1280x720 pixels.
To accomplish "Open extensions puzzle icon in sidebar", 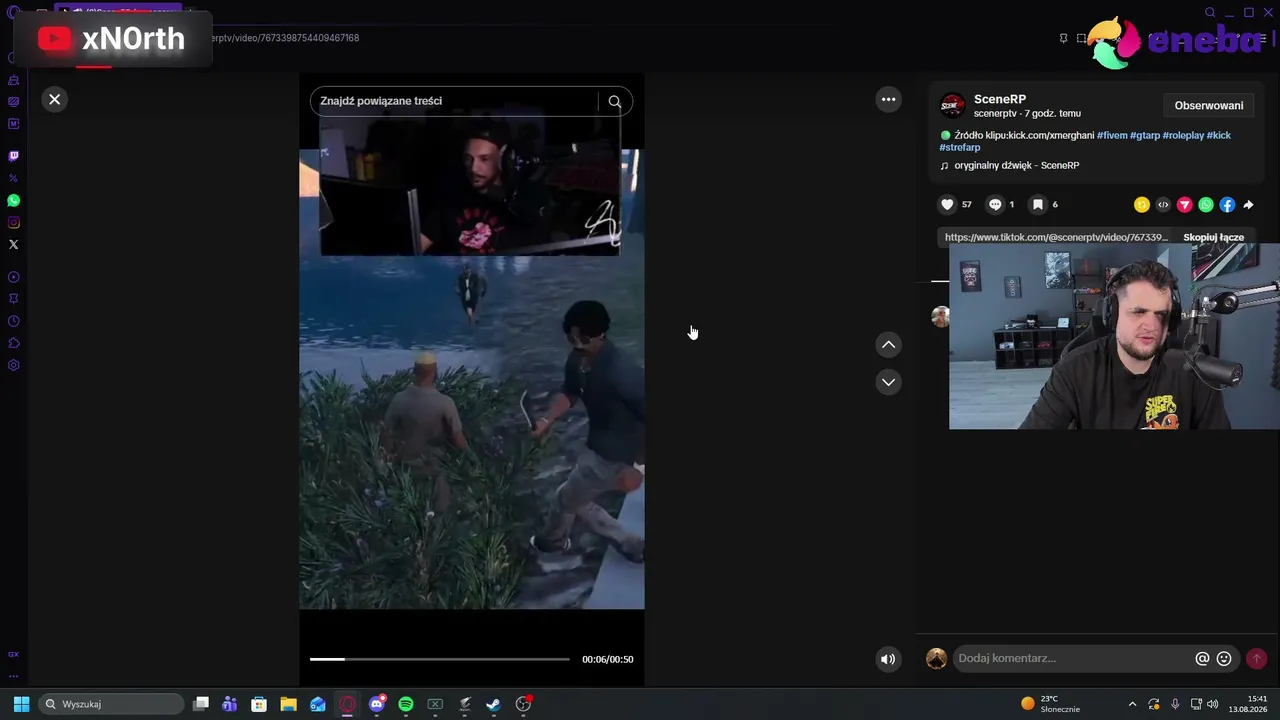I will [13, 343].
